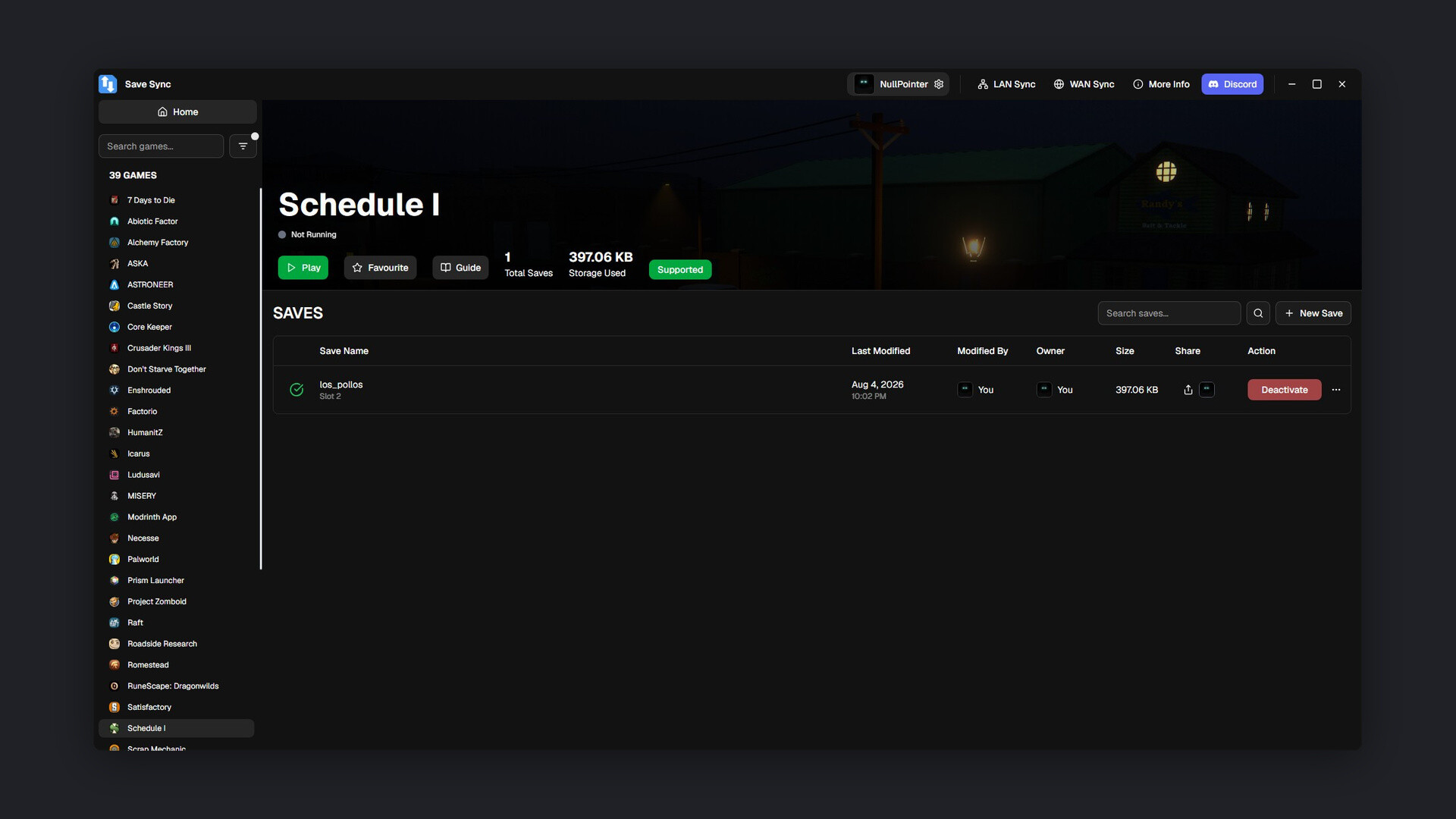Select the ASKA game in the sidebar

pyautogui.click(x=176, y=264)
